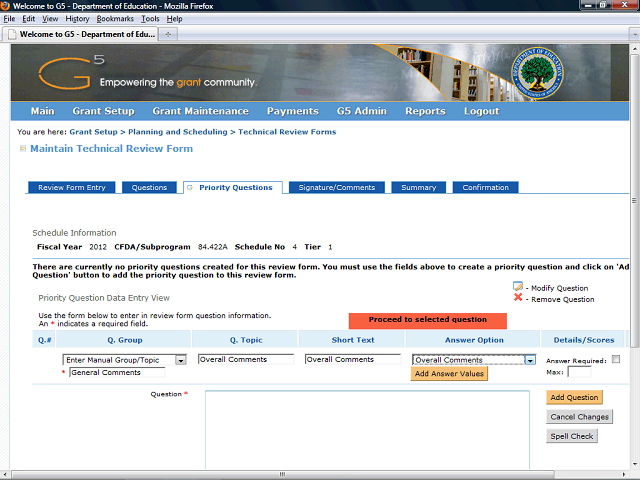Switch to the Signature/Comments tab

pyautogui.click(x=337, y=187)
